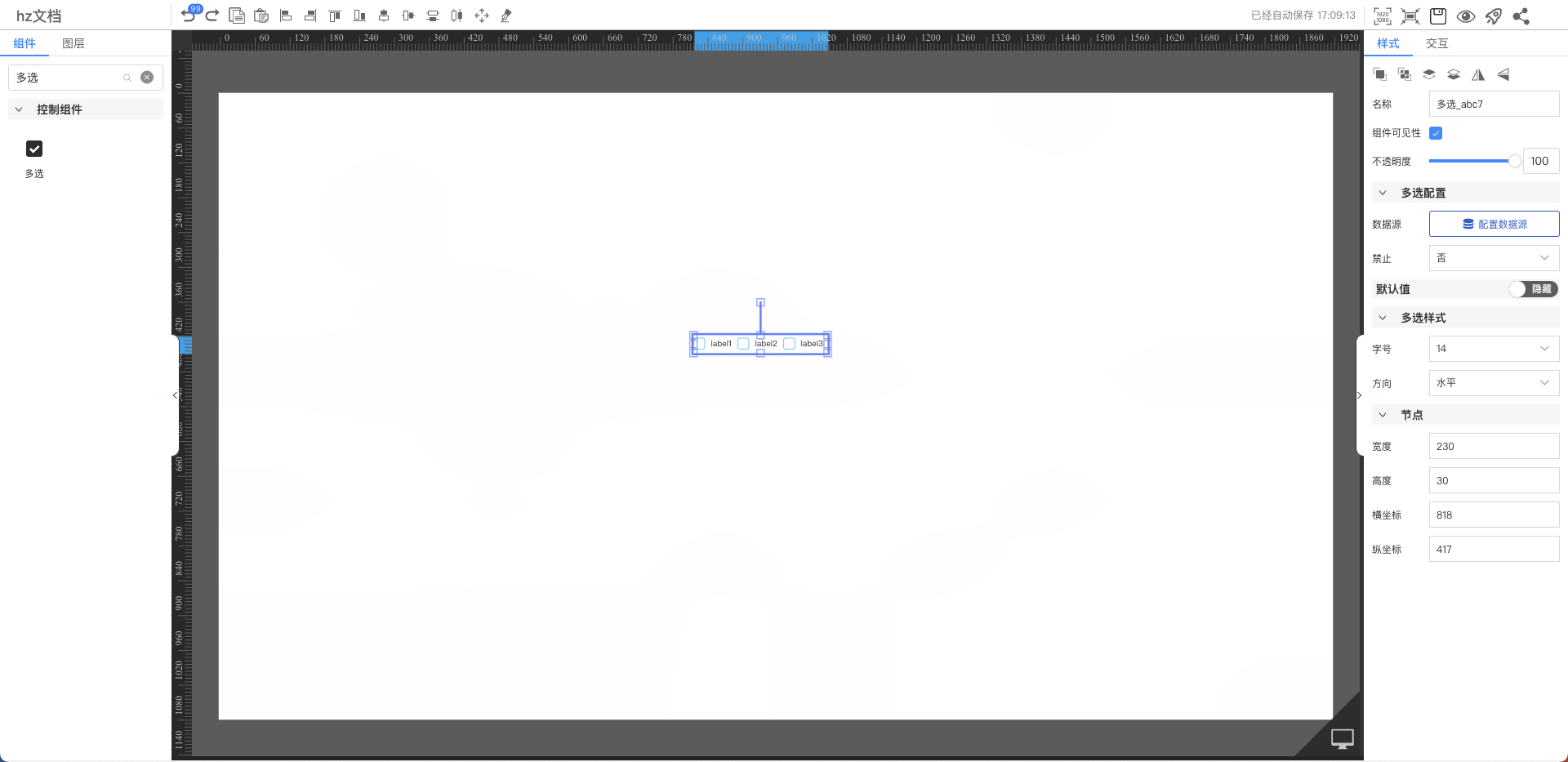Viewport: 1568px width, 762px height.
Task: Toggle the 组件可见性 checkbox
Action: (x=1436, y=133)
